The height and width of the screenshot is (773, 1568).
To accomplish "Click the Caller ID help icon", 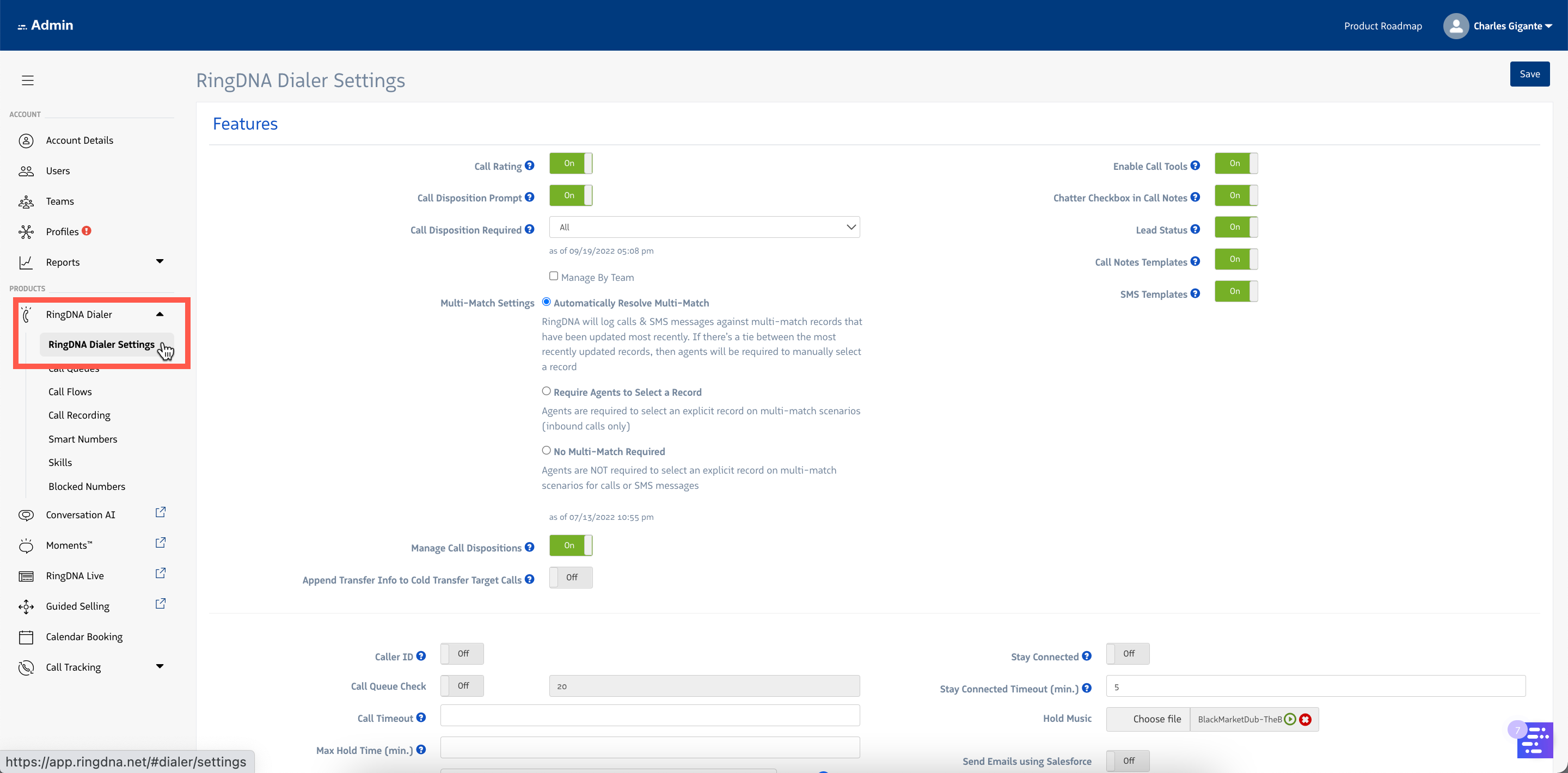I will click(x=421, y=656).
